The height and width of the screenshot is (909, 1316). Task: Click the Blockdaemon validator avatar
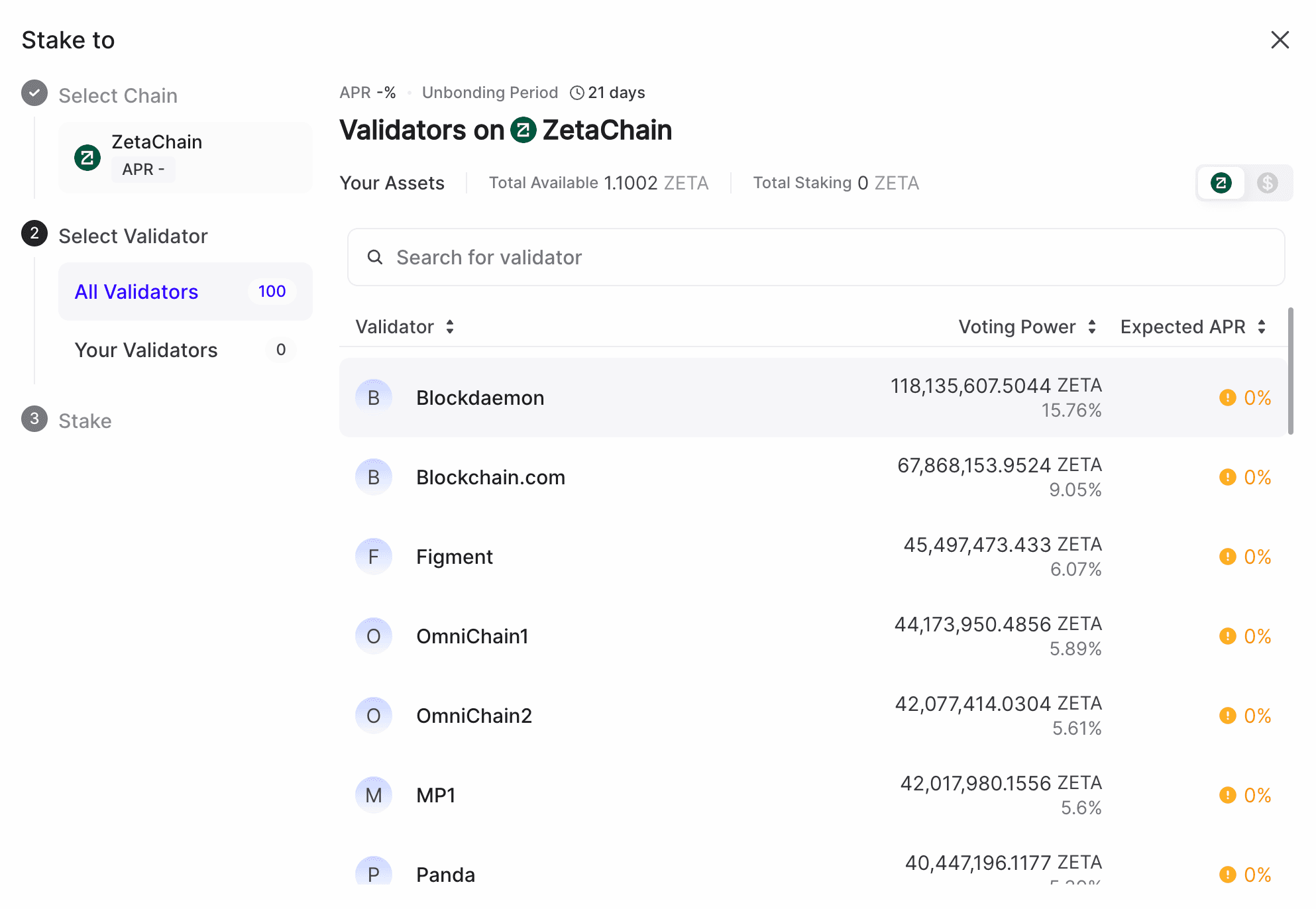point(374,397)
